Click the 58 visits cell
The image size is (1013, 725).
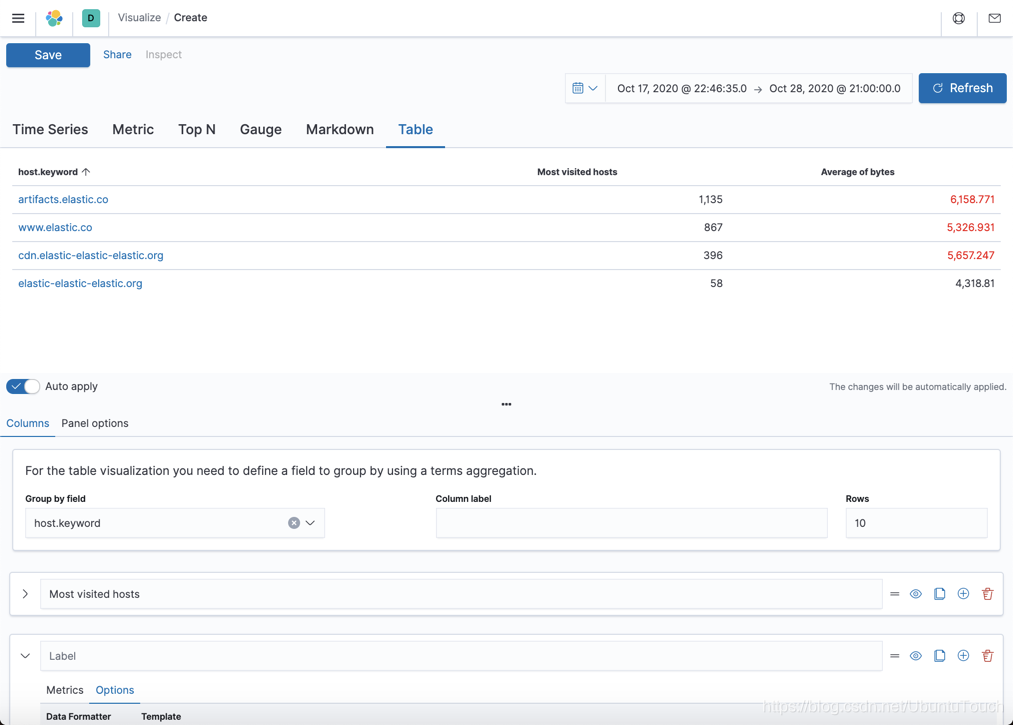pyautogui.click(x=716, y=283)
